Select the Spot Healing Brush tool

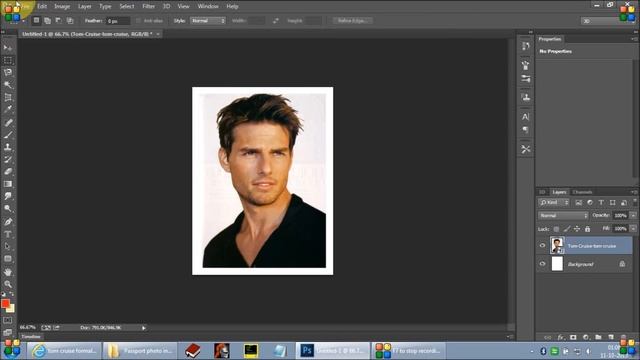(8, 122)
